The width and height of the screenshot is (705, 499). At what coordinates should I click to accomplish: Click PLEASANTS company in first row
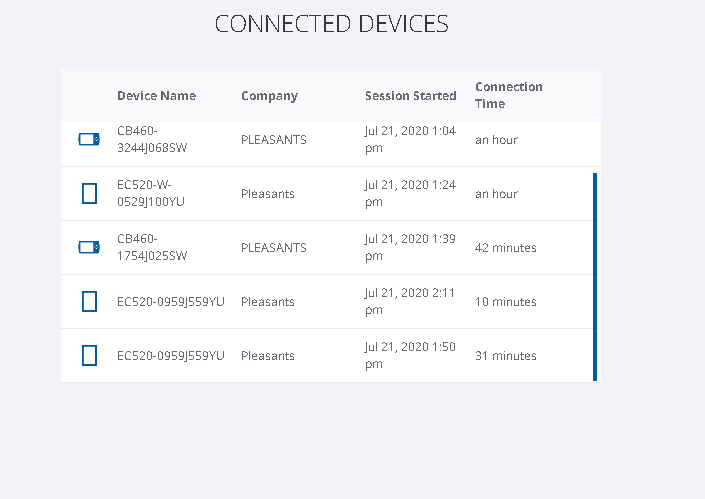pyautogui.click(x=274, y=139)
